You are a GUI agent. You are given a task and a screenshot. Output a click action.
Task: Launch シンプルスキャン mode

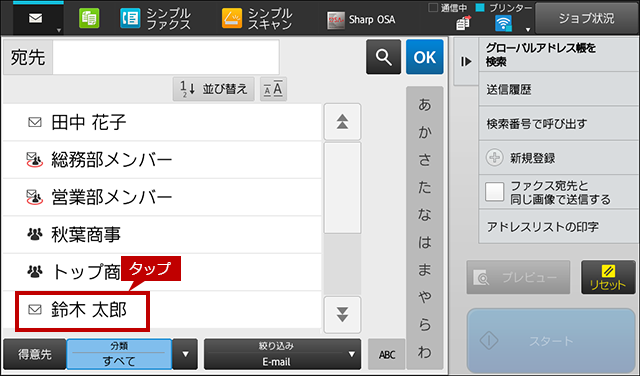pyautogui.click(x=257, y=19)
